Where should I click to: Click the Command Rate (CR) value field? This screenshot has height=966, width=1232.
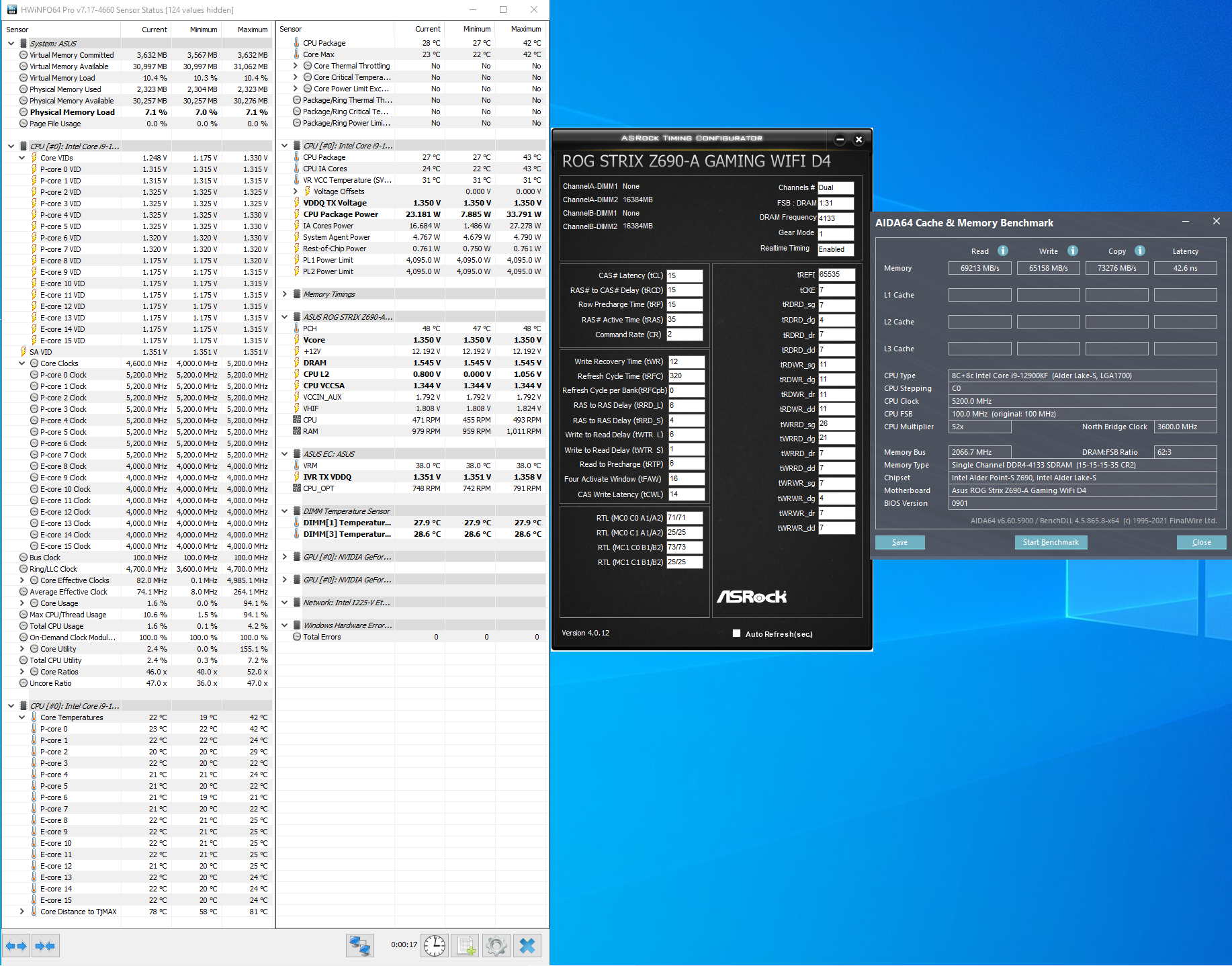(685, 335)
